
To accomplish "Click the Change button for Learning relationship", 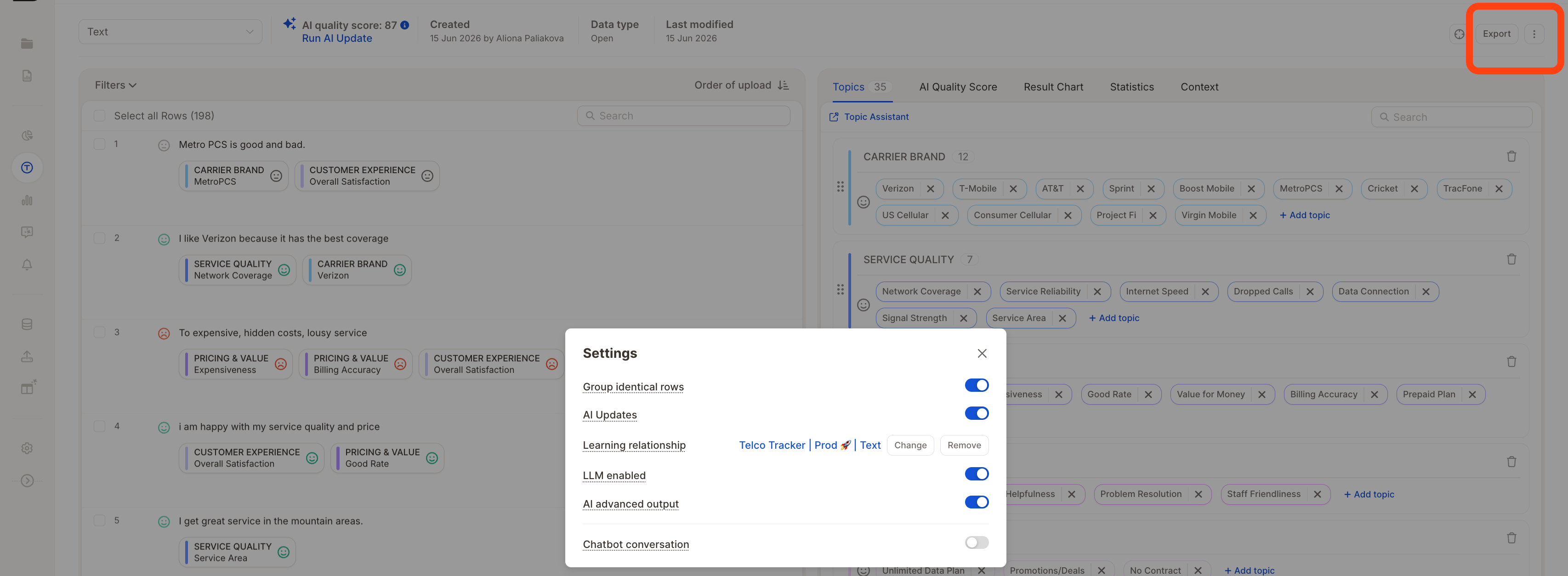I will point(910,445).
